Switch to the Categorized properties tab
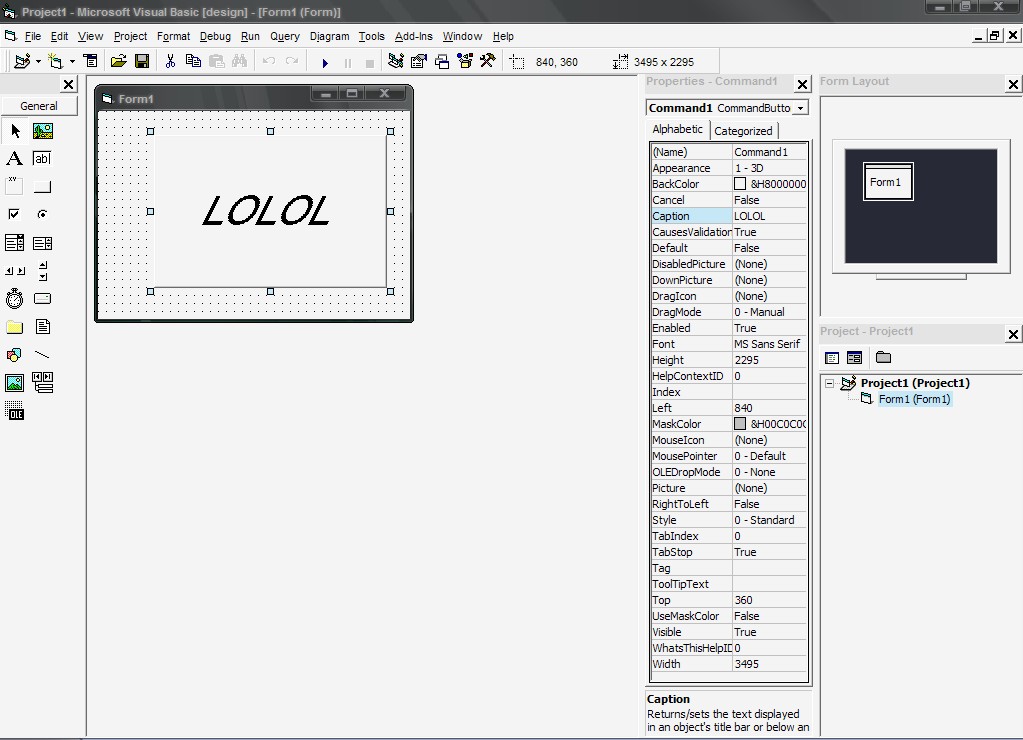The width and height of the screenshot is (1023, 740). pos(743,130)
